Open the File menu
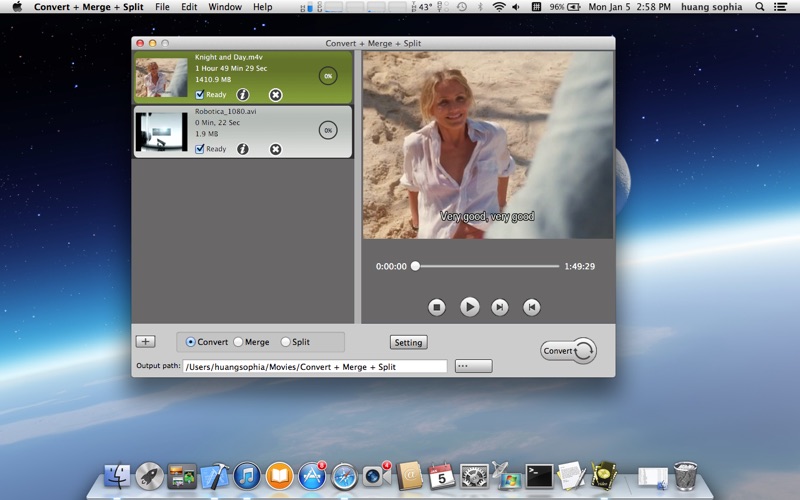The width and height of the screenshot is (800, 500). (162, 7)
